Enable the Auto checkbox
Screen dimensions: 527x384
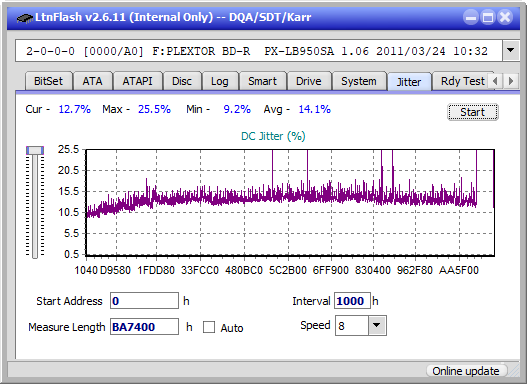pos(209,327)
